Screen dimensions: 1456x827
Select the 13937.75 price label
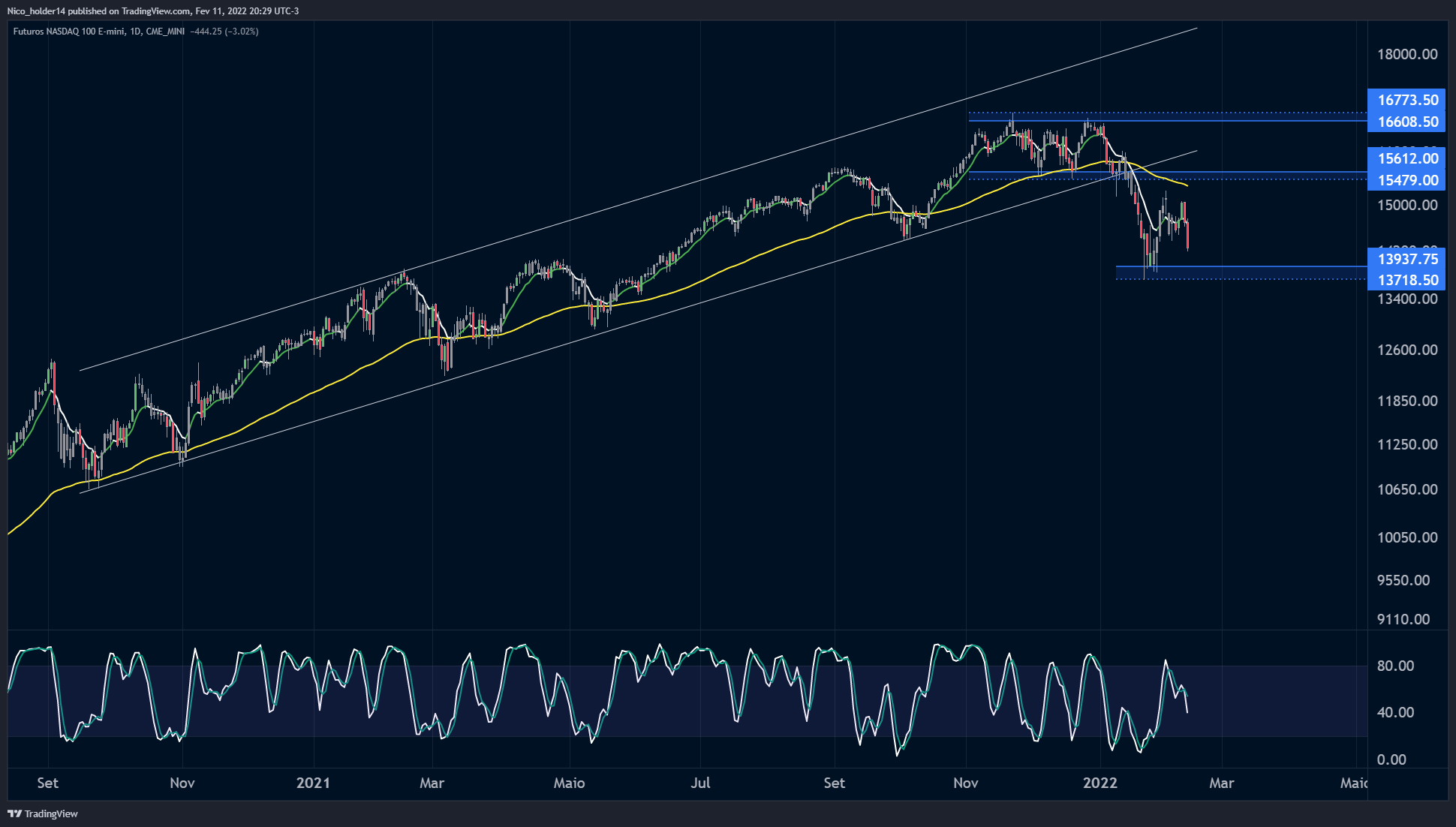[1407, 259]
